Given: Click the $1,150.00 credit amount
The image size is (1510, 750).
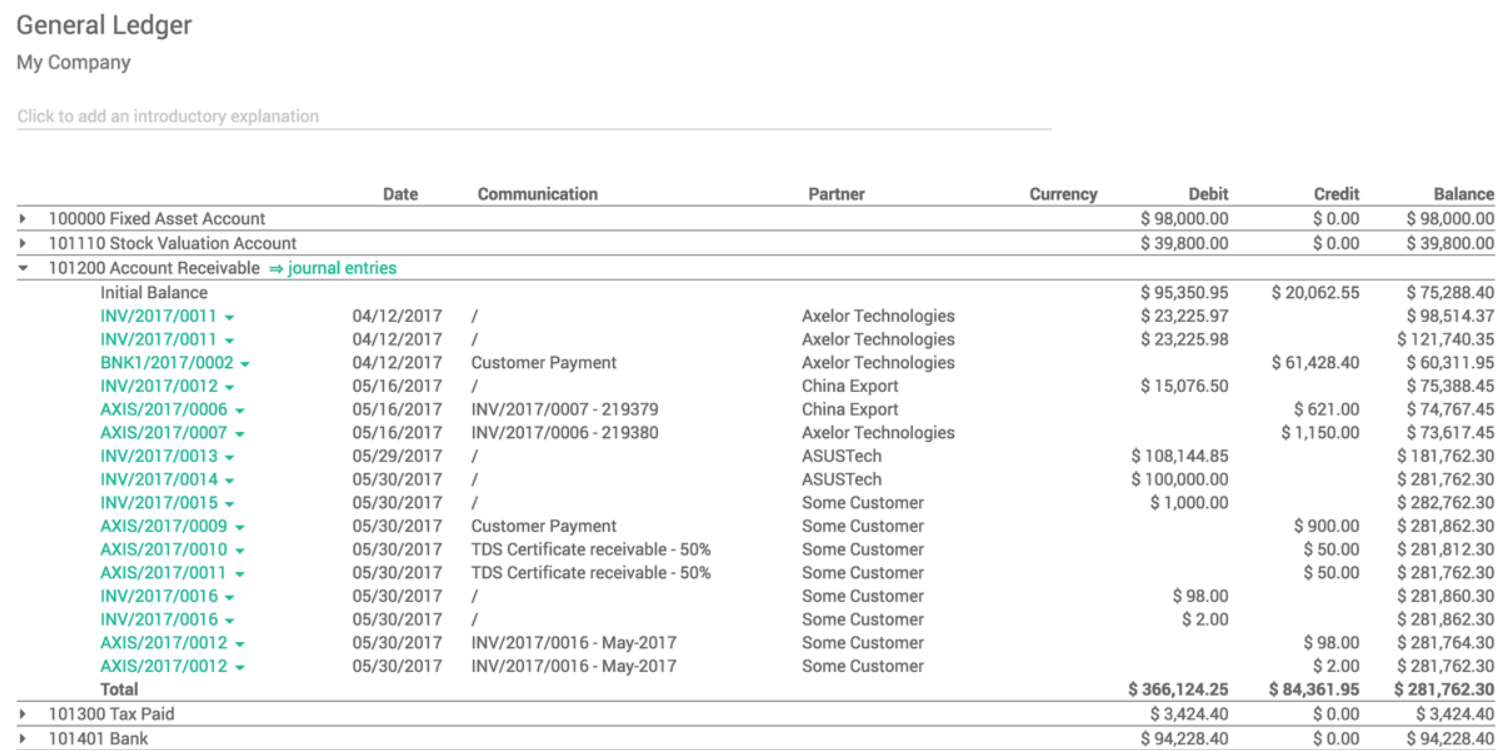Looking at the screenshot, I should tap(1320, 433).
